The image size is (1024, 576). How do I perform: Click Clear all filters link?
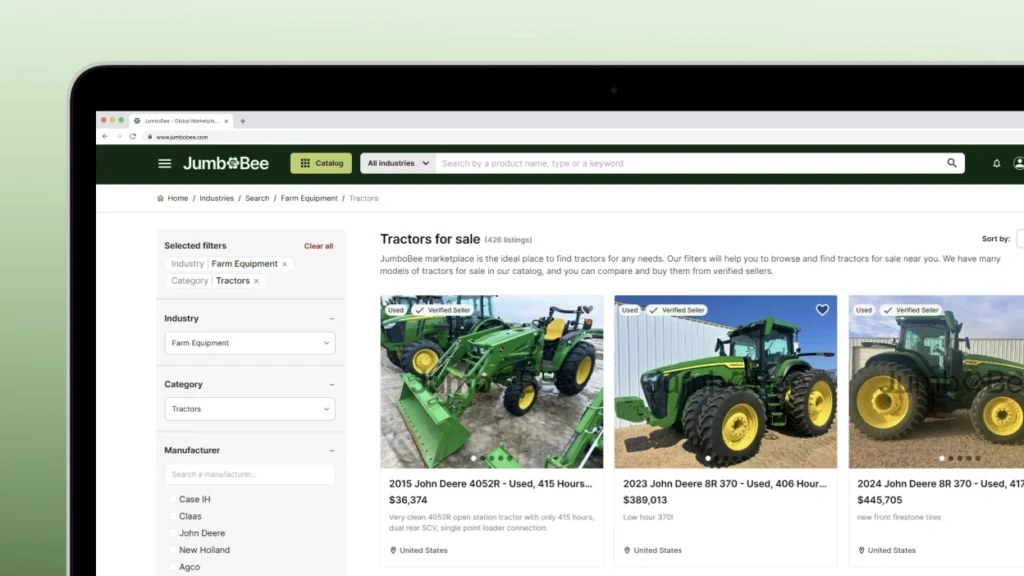[x=318, y=246]
